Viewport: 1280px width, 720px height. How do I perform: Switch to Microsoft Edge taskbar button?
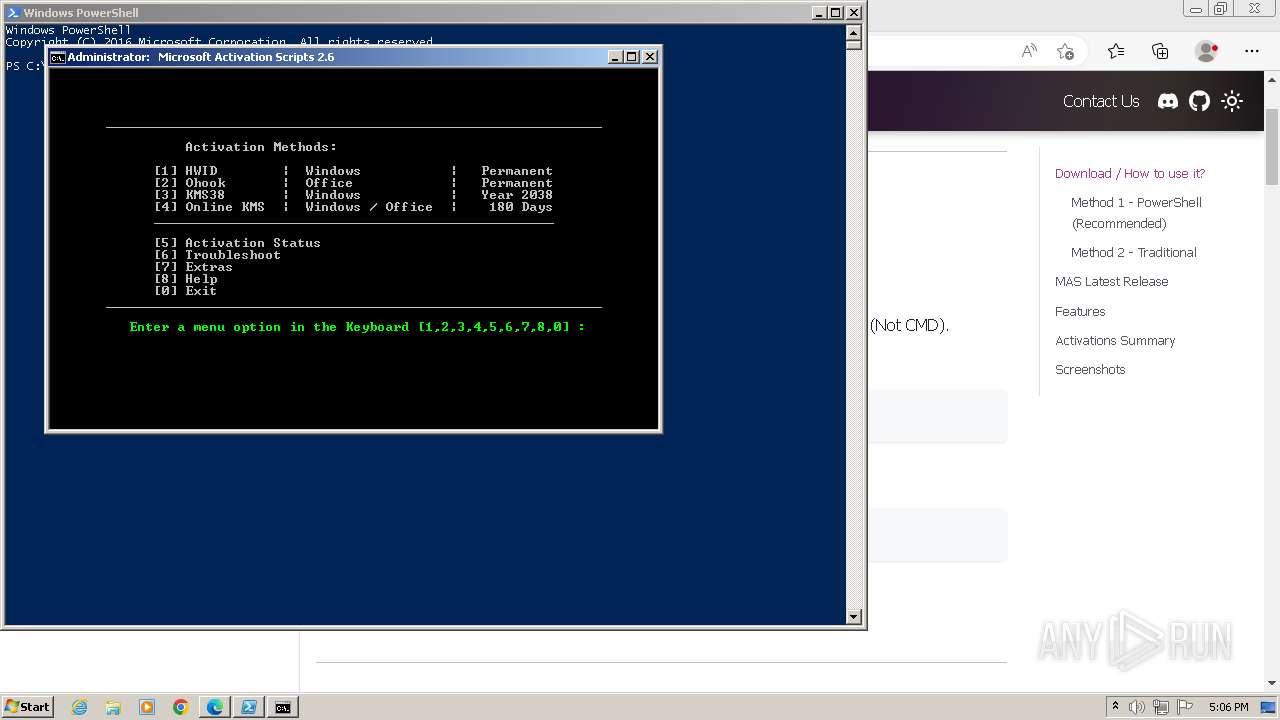pyautogui.click(x=215, y=707)
